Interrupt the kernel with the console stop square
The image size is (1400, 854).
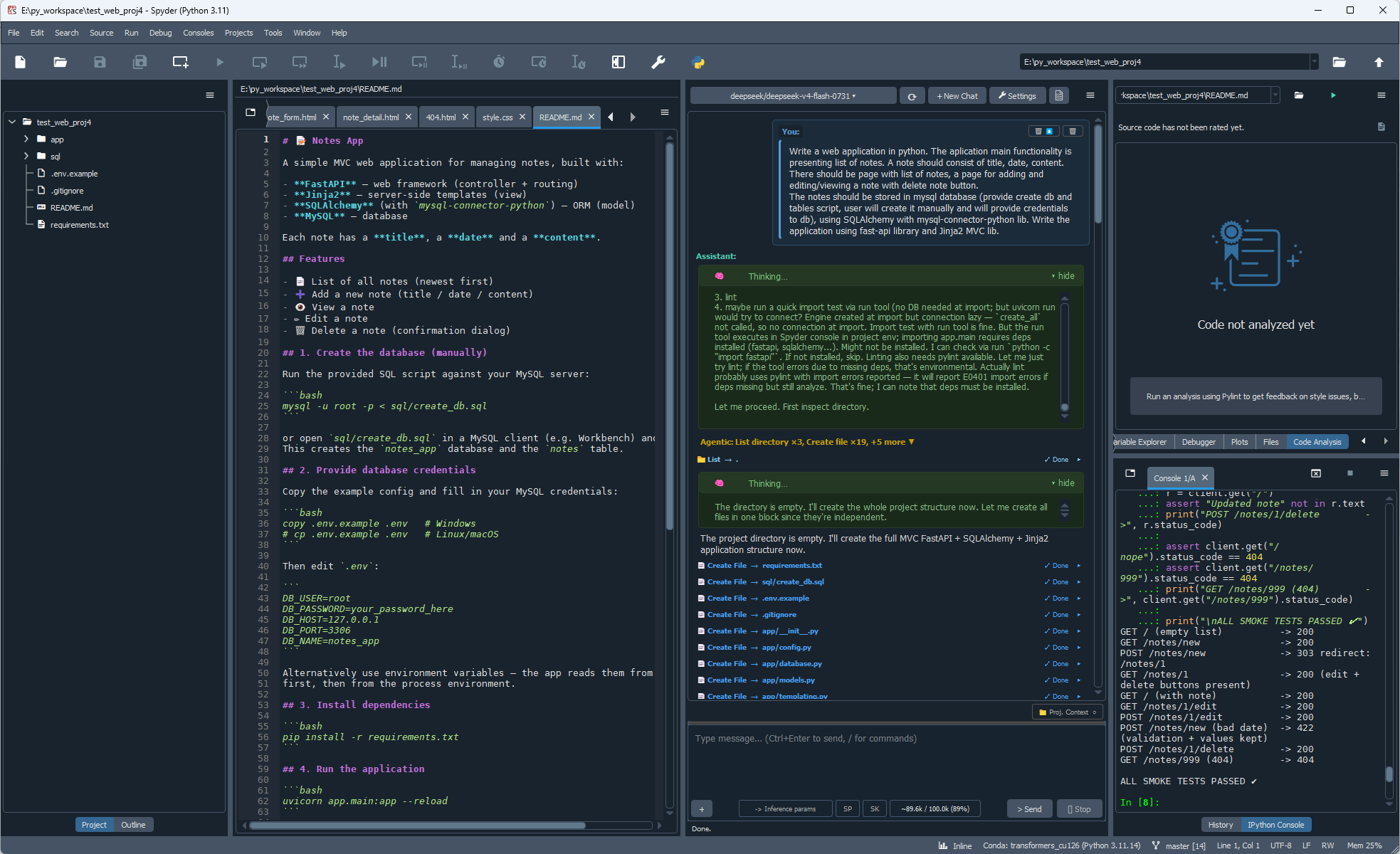(x=1350, y=473)
